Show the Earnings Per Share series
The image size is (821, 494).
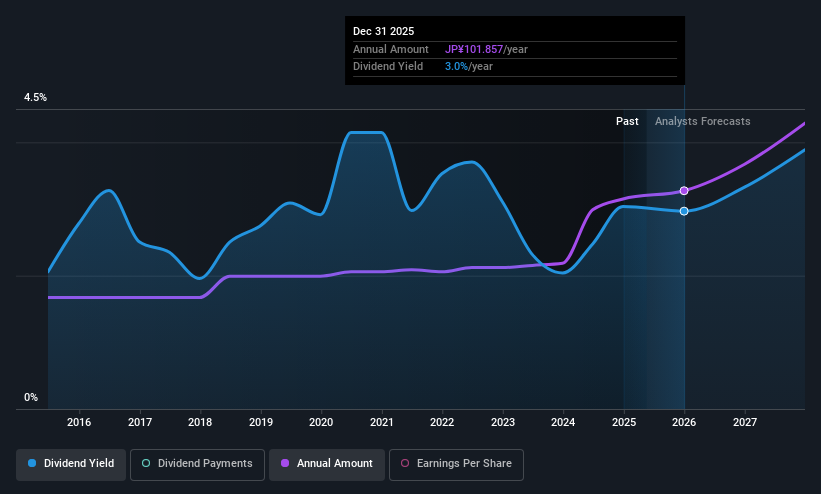coord(456,464)
